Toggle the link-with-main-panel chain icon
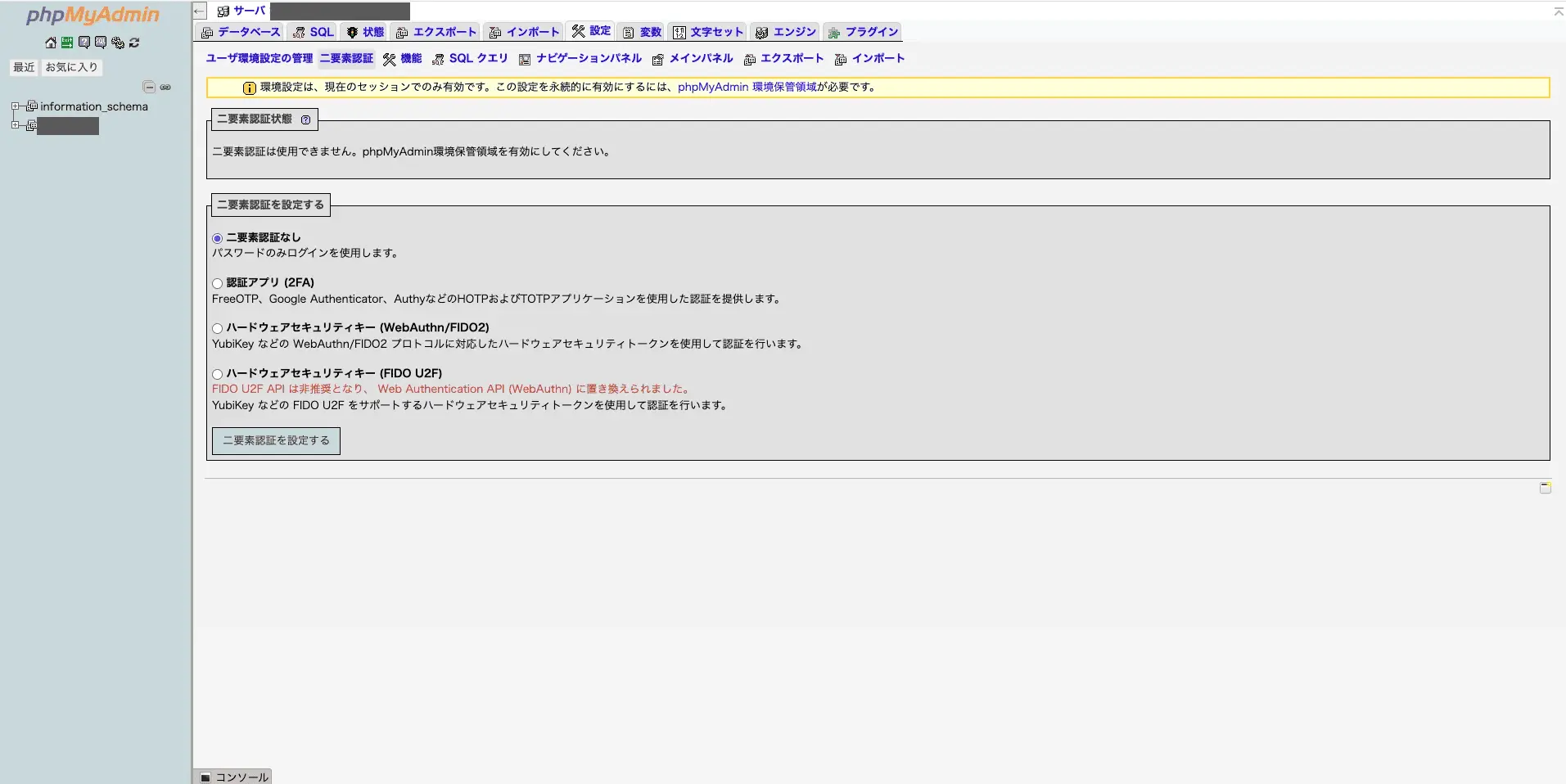The height and width of the screenshot is (784, 1566). [x=165, y=87]
